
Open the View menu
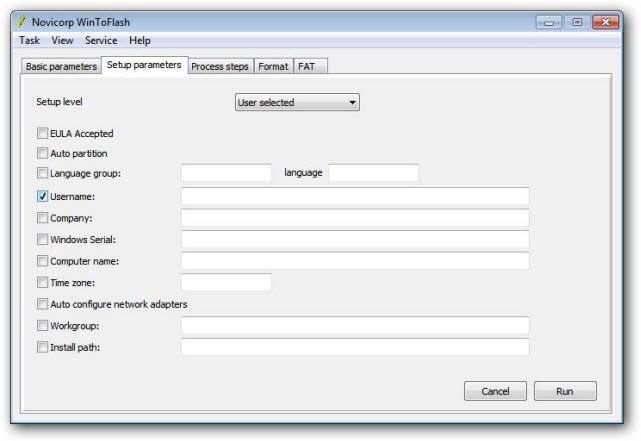coord(62,40)
